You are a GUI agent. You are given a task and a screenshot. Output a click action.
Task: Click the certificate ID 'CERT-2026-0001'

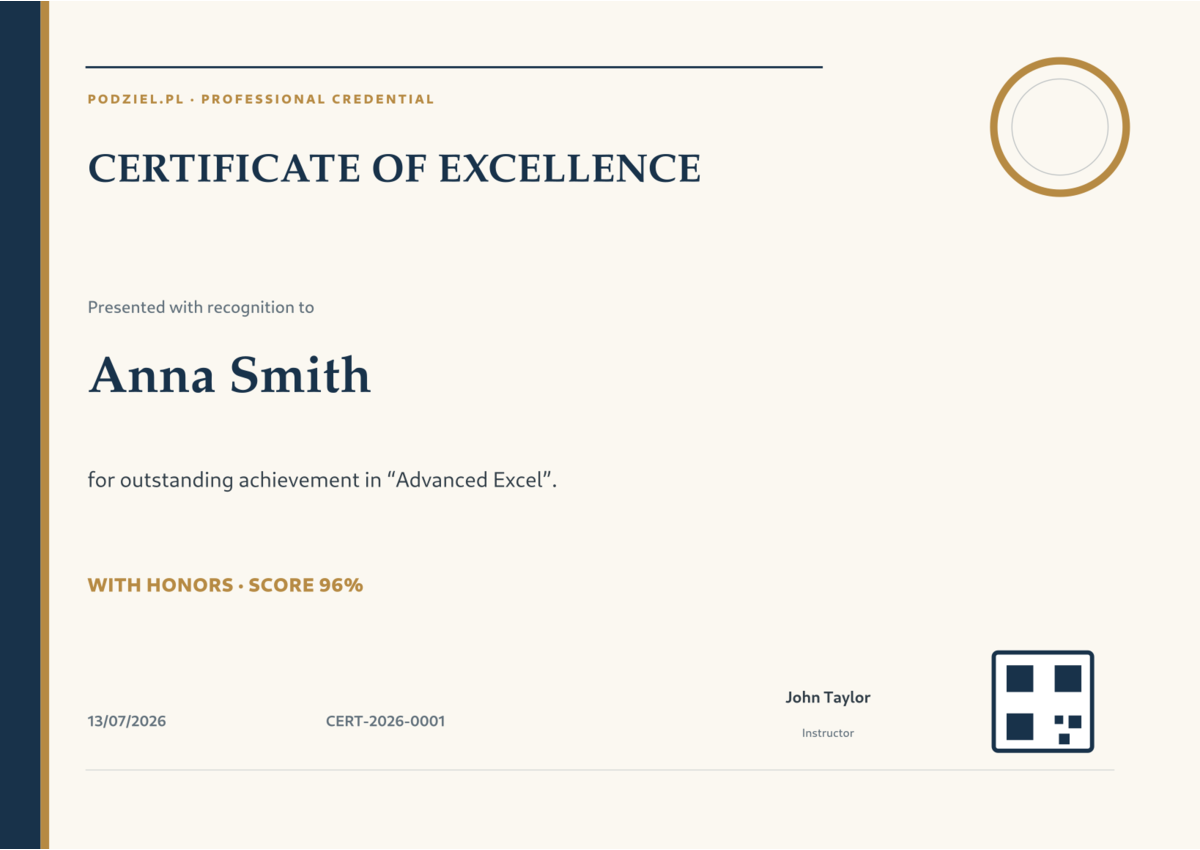coord(386,721)
